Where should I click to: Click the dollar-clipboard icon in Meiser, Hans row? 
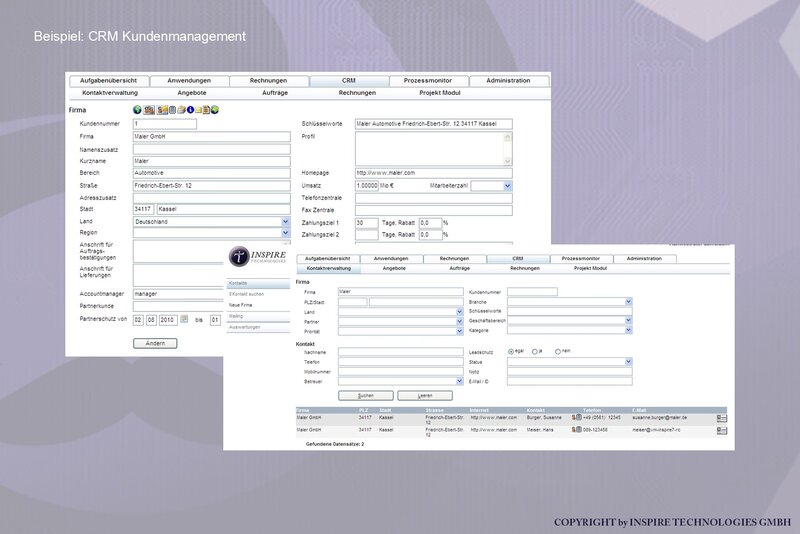point(577,430)
